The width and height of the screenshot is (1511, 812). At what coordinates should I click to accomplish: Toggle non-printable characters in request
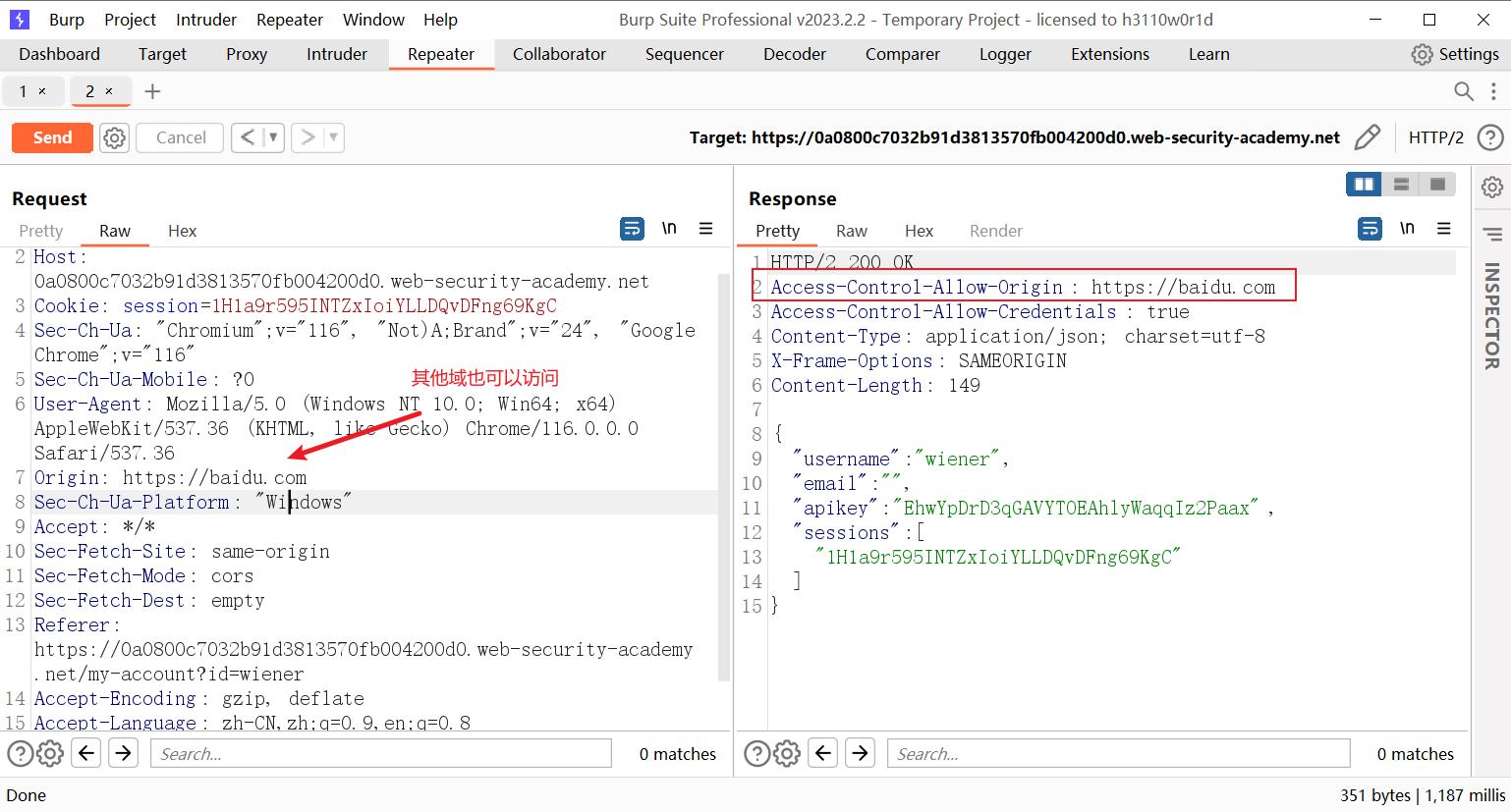click(669, 228)
